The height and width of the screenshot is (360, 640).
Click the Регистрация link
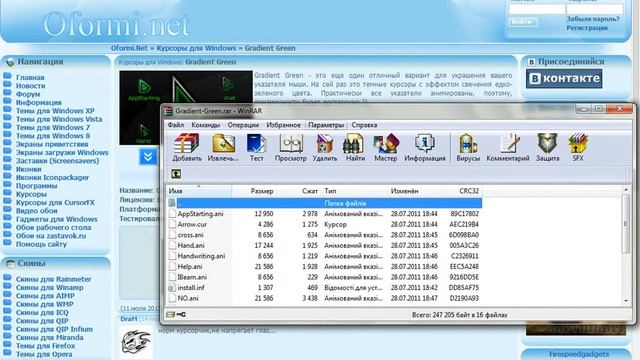[x=587, y=28]
